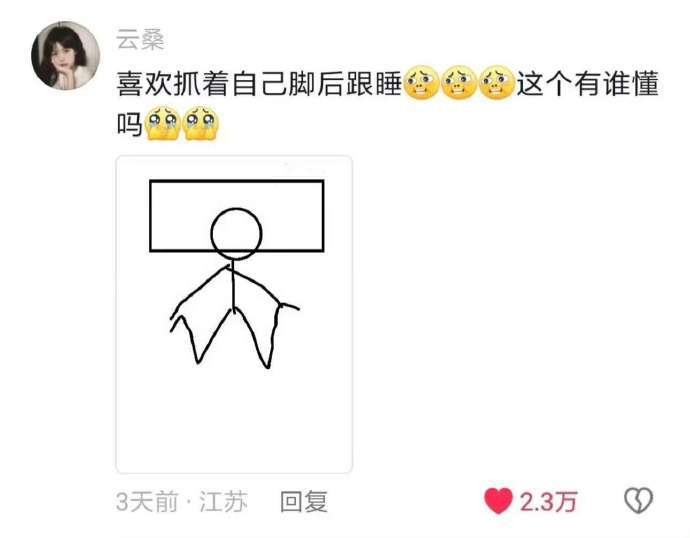Tap the first crying emoji after 吗
This screenshot has height=538, width=690.
[162, 123]
